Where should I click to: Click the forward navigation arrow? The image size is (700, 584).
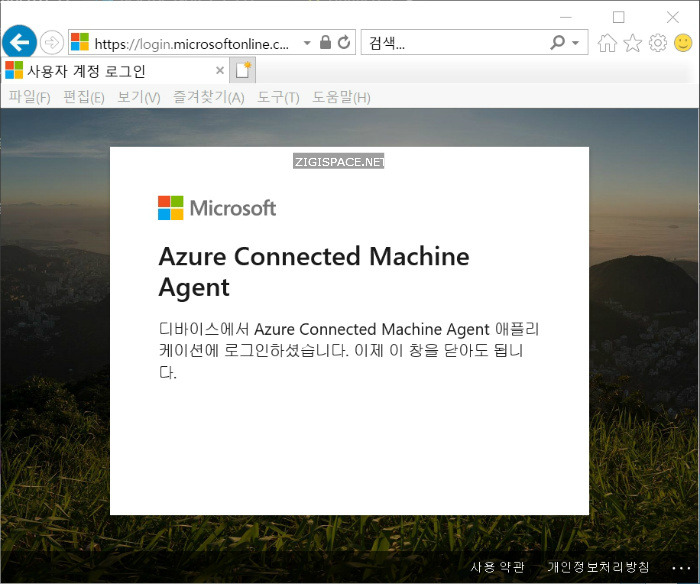coord(52,43)
